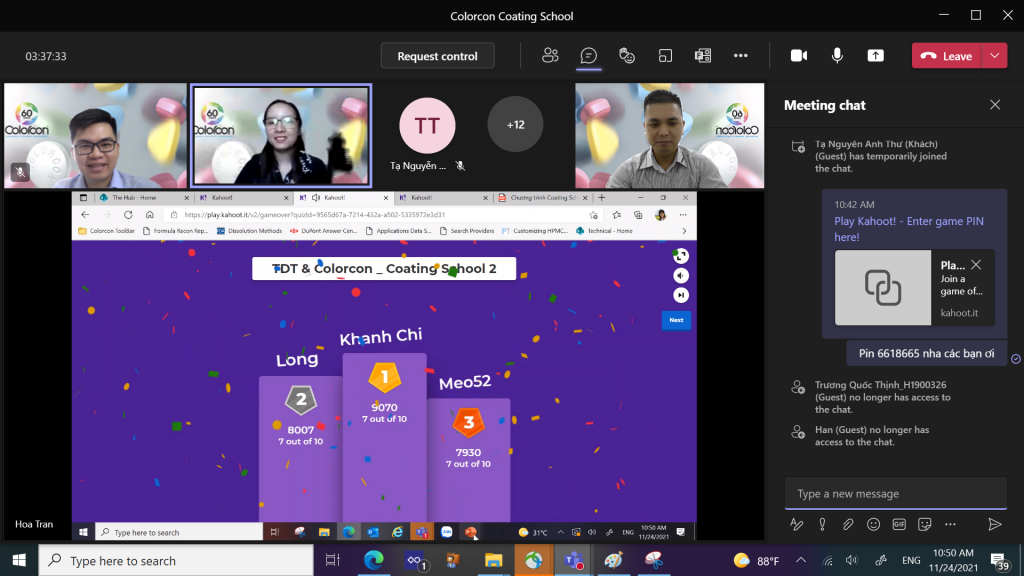The height and width of the screenshot is (576, 1024).
Task: Open the sticker picker in chat
Action: 925,524
